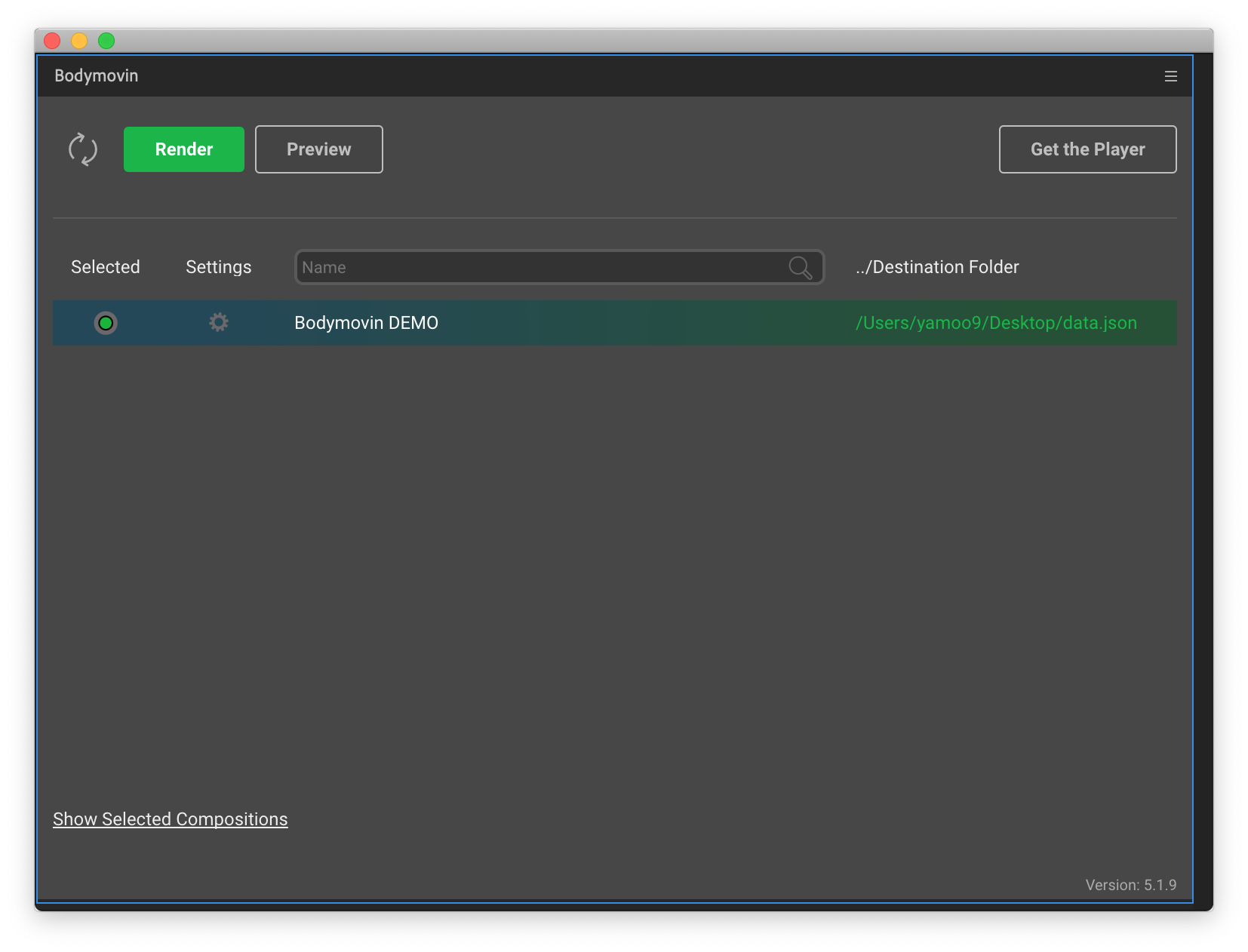Screen dimensions: 1248x952
Task: Click the magnifier icon in the Name field
Action: coord(801,268)
